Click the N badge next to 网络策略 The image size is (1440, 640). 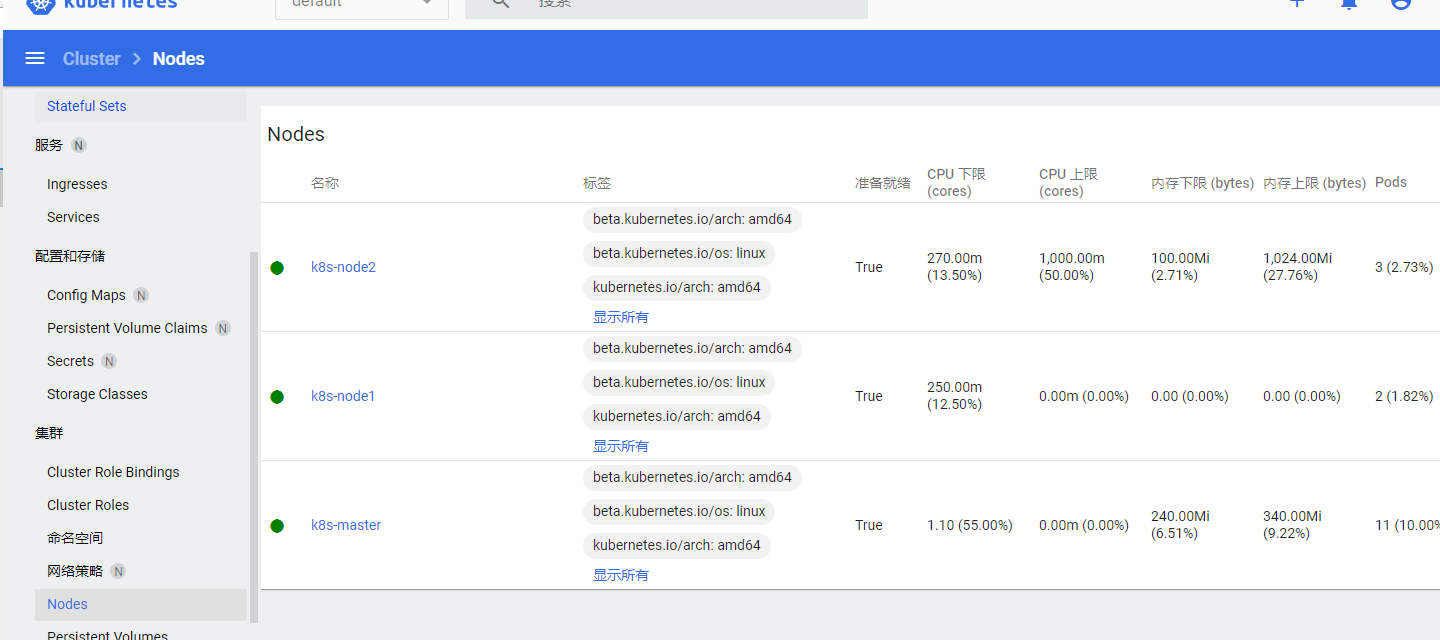[x=119, y=571]
